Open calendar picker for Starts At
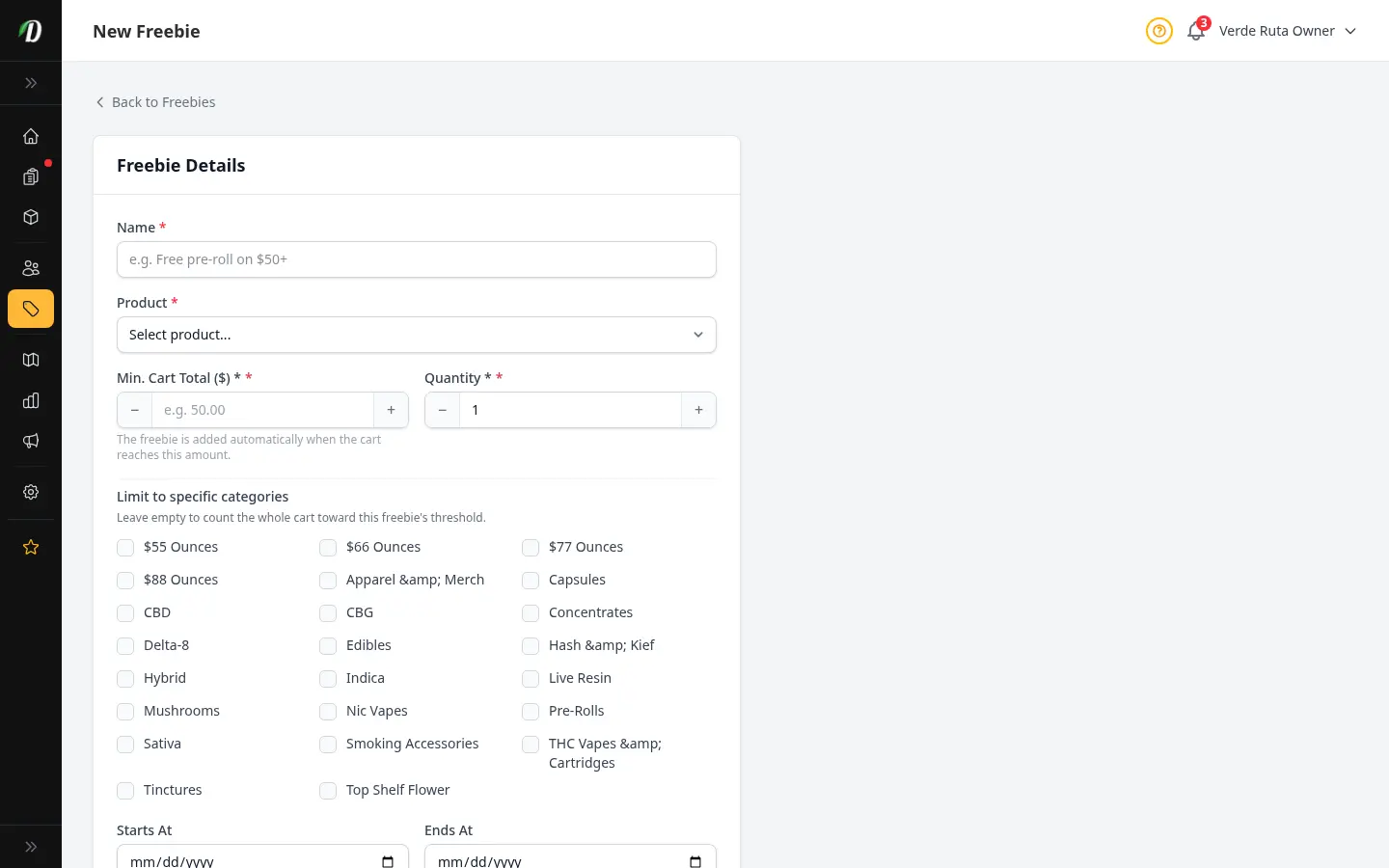Viewport: 1389px width, 868px height. [x=388, y=861]
